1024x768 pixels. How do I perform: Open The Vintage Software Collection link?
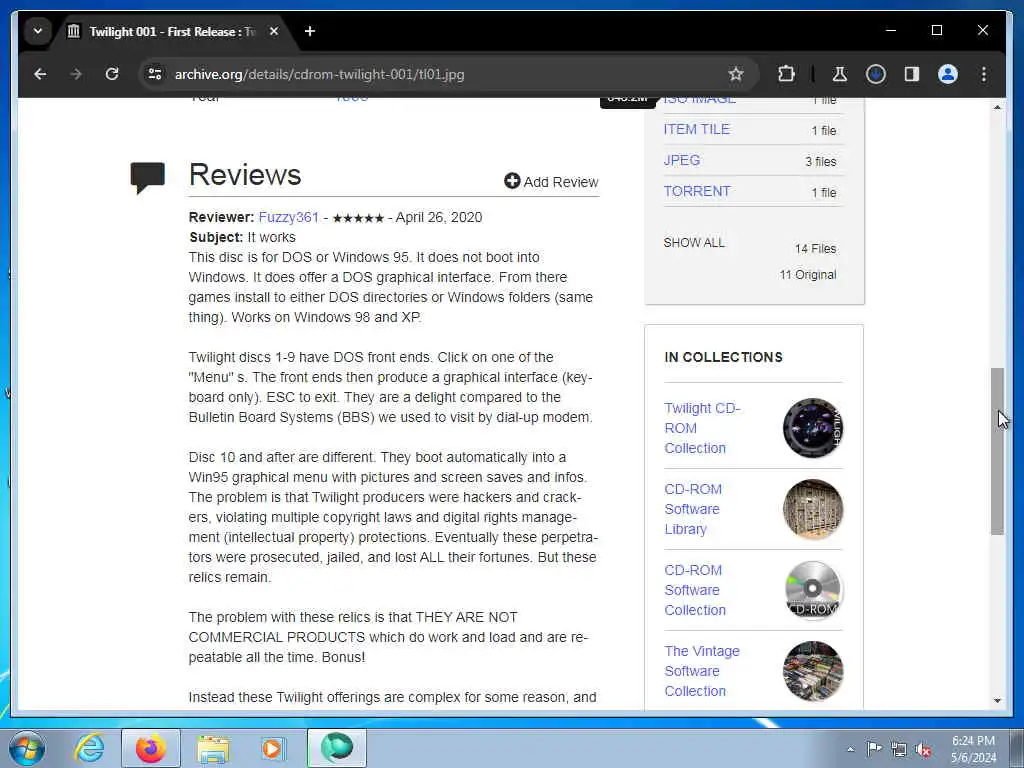tap(702, 671)
